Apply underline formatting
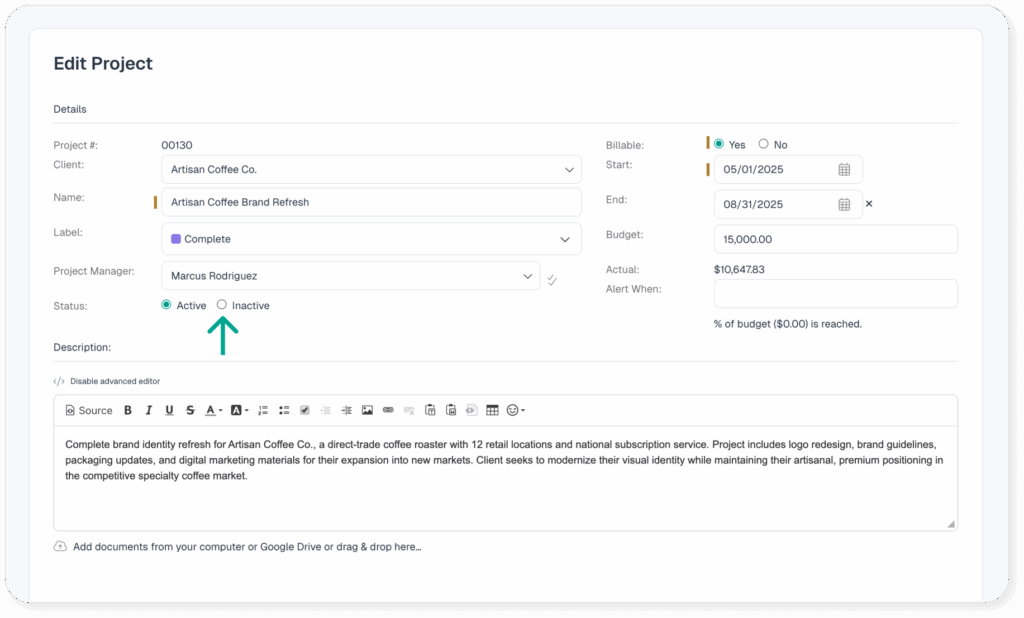 click(169, 410)
